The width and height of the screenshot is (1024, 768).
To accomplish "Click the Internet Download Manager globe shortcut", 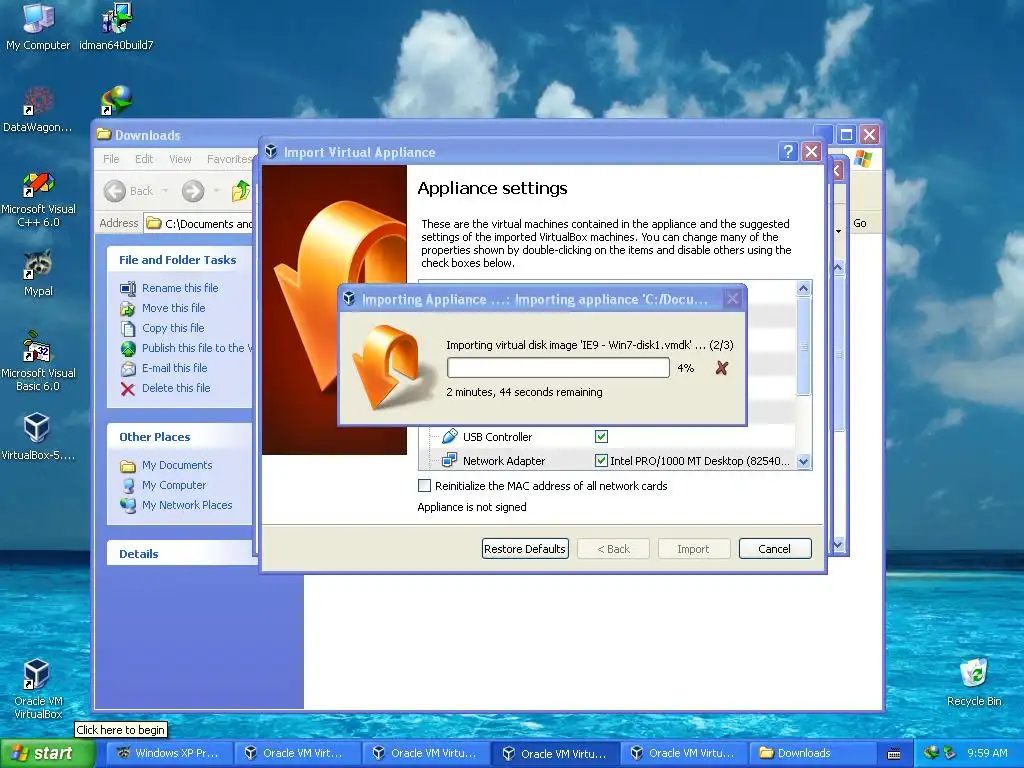I will [117, 100].
